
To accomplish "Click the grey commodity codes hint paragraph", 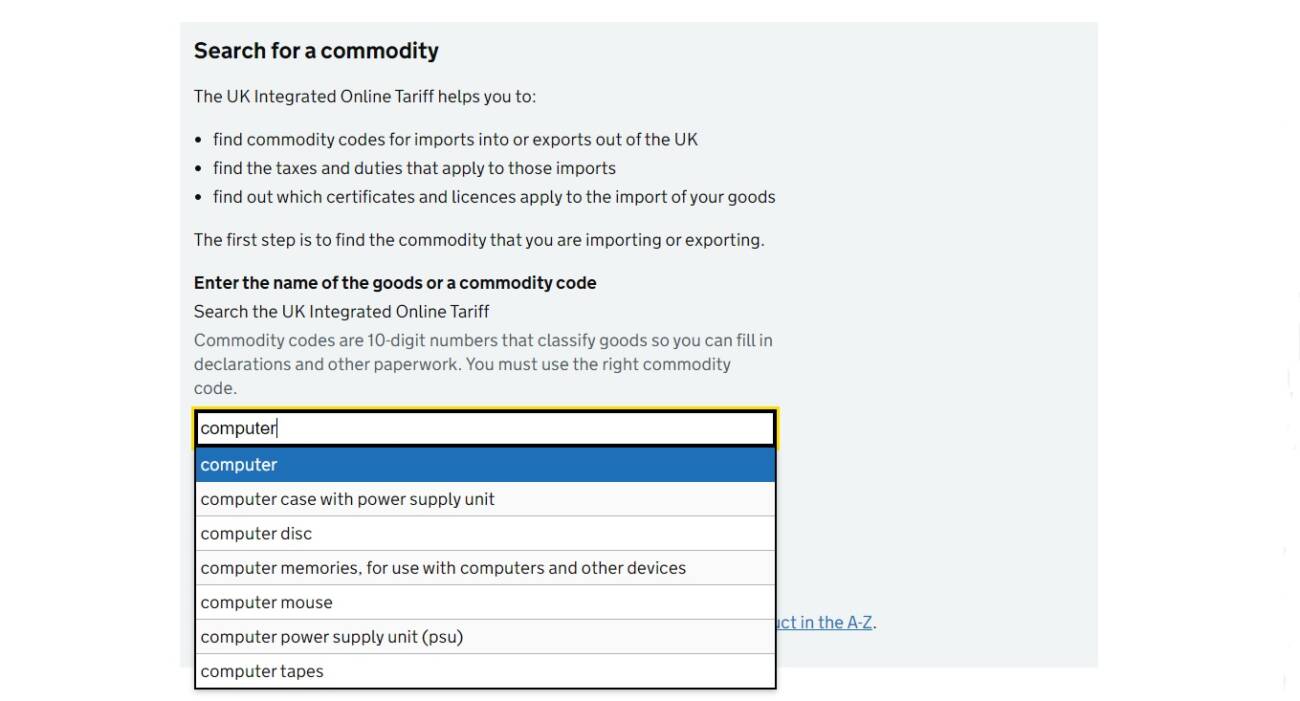I will click(483, 364).
